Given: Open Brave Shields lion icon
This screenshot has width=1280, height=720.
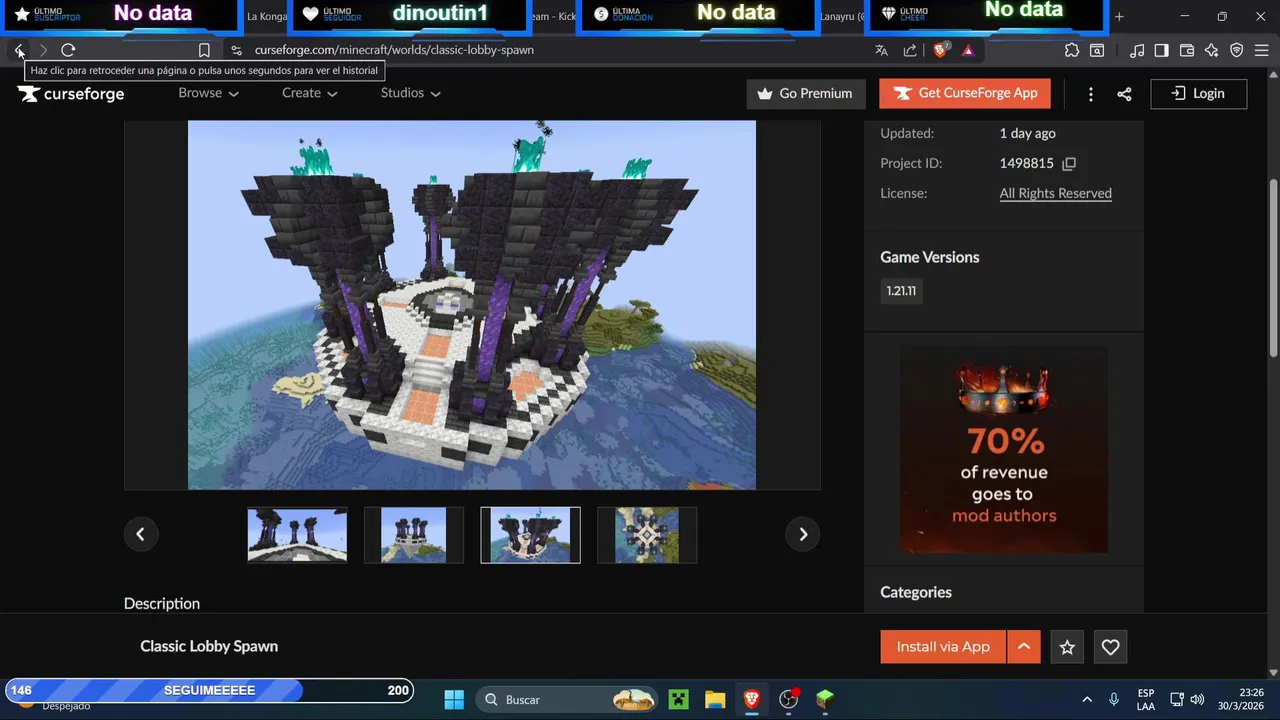Looking at the screenshot, I should click(x=940, y=50).
